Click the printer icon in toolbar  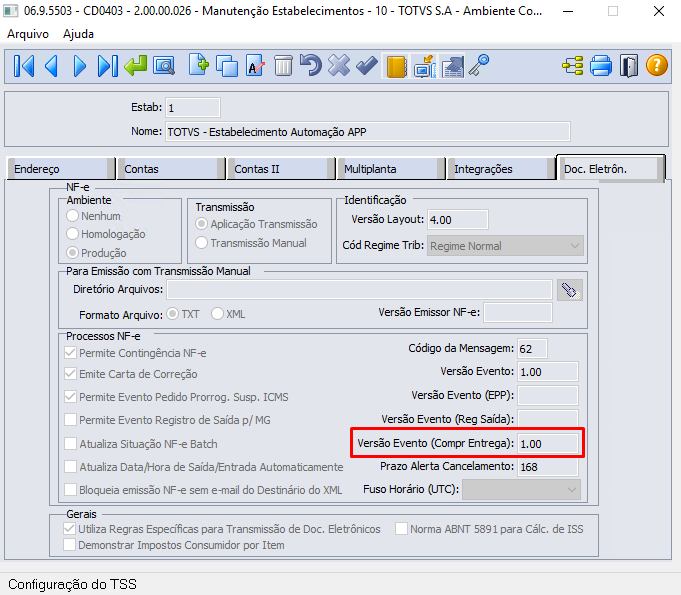point(601,67)
